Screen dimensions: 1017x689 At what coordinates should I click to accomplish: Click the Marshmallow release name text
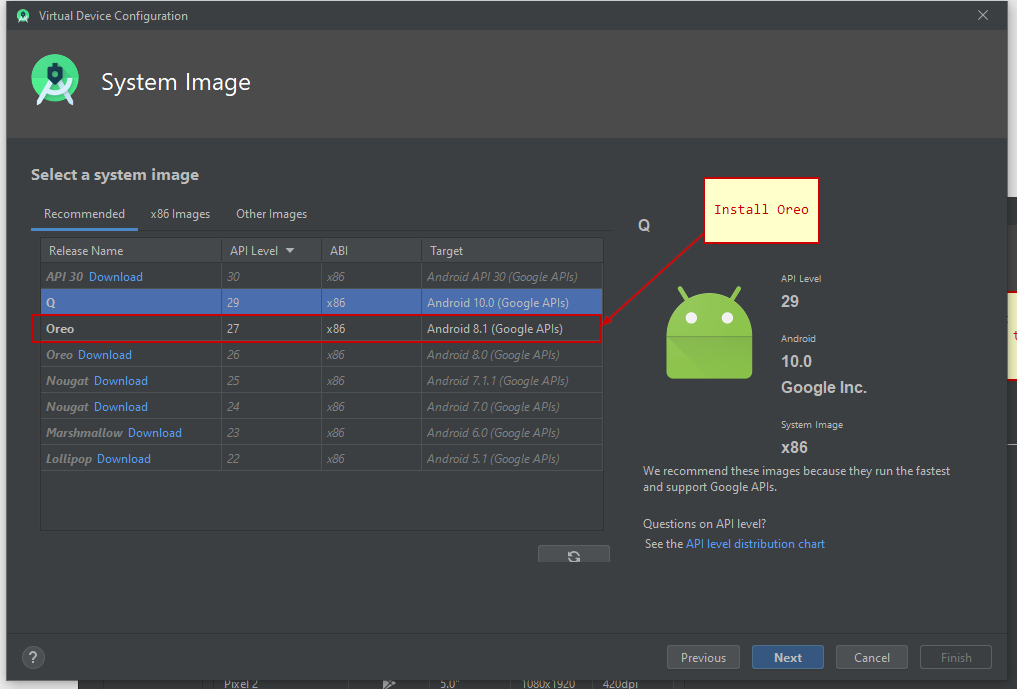tap(84, 433)
